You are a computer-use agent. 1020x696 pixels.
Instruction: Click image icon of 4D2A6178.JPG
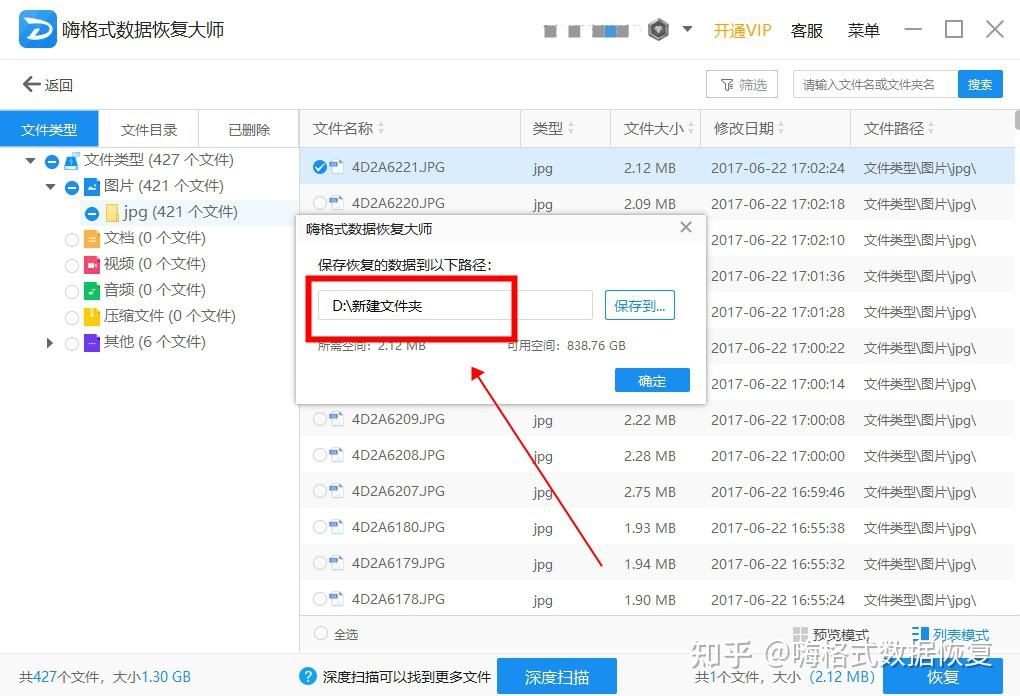tap(336, 599)
